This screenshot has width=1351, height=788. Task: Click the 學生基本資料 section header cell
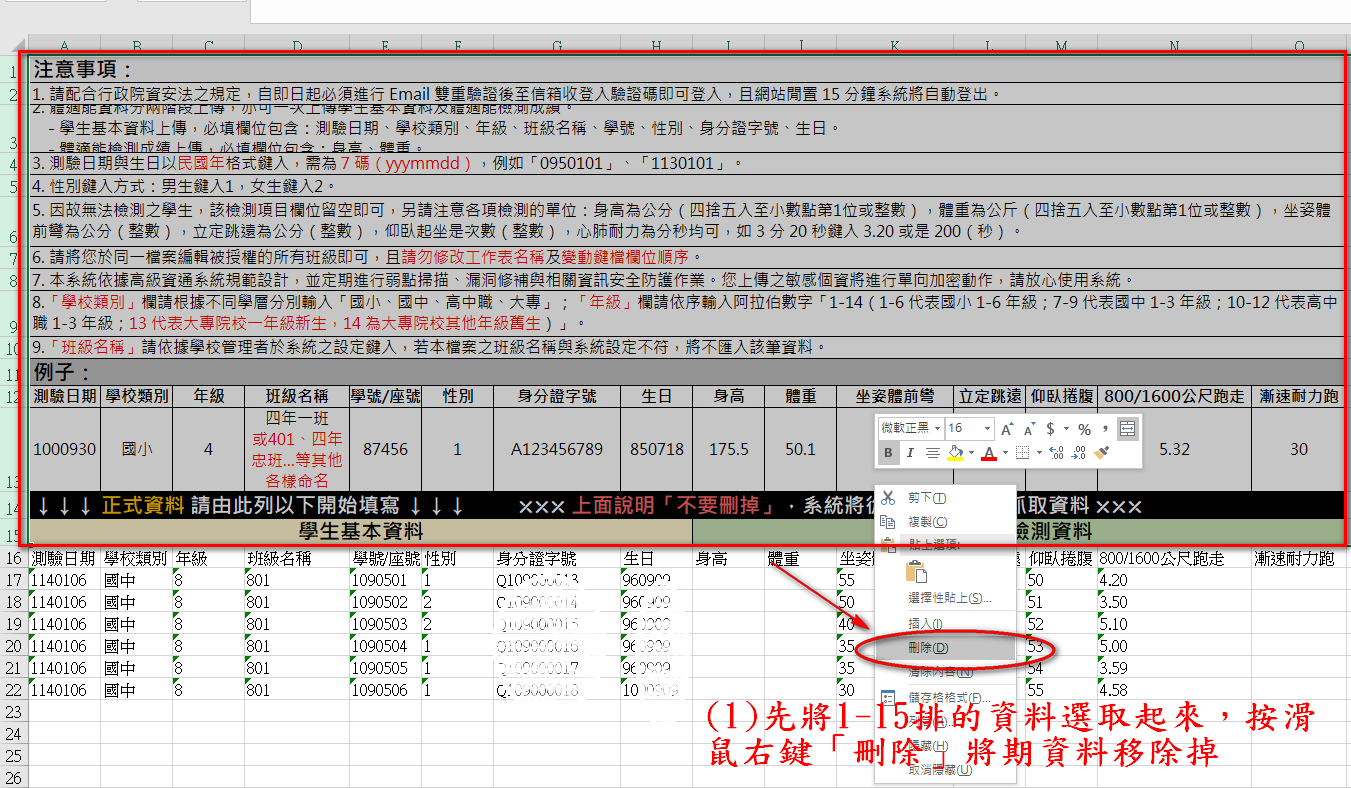point(361,532)
